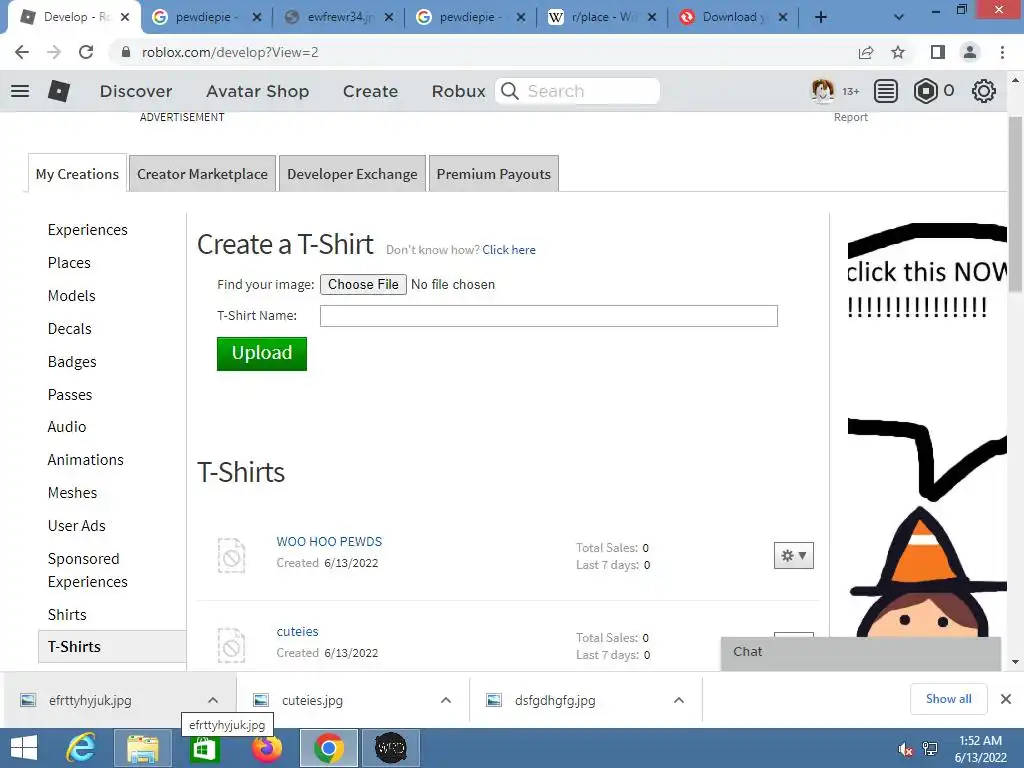
Task: Reload the page with refresh icon
Action: 86,52
